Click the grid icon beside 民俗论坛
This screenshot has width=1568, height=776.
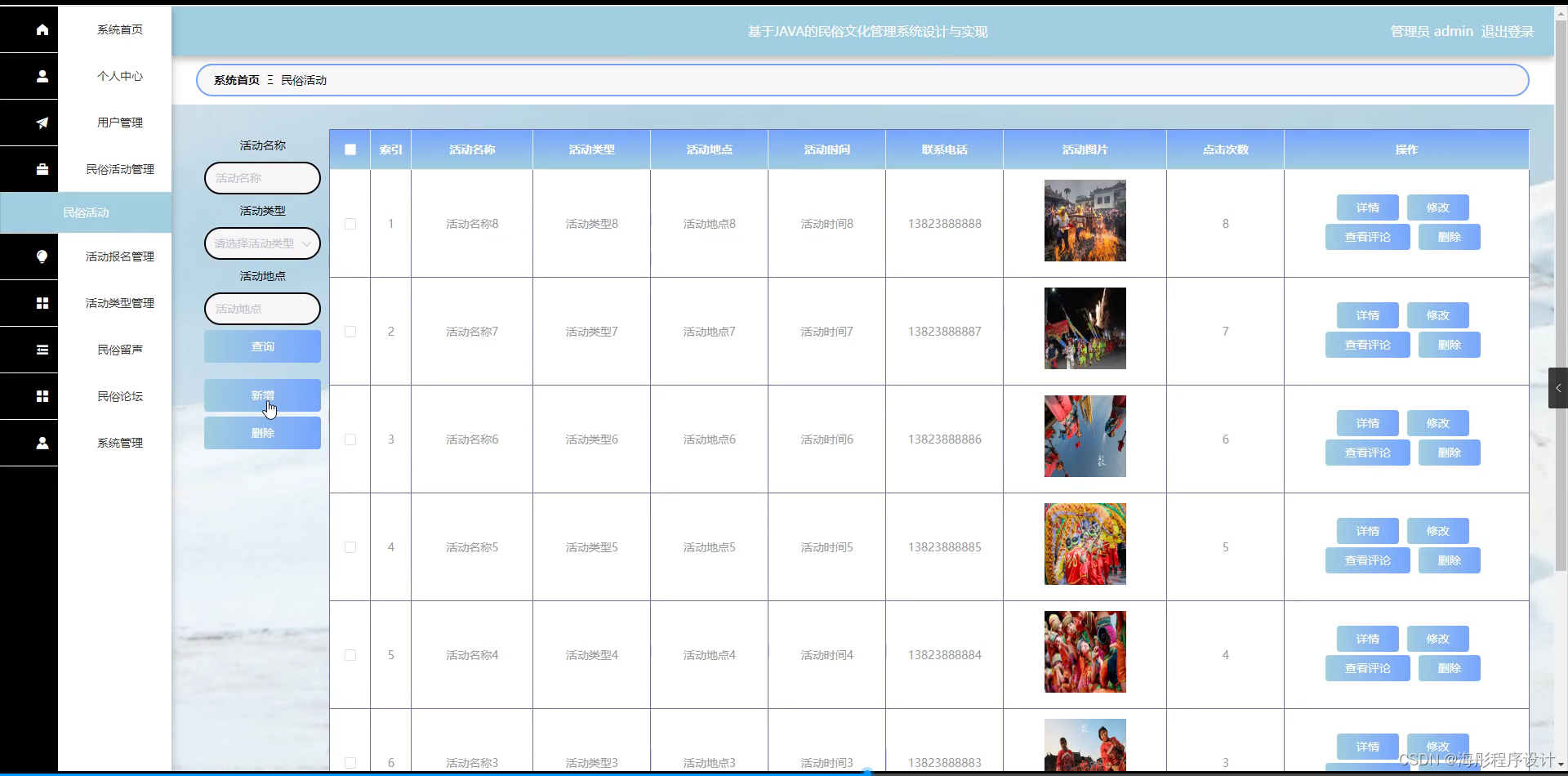pos(42,396)
